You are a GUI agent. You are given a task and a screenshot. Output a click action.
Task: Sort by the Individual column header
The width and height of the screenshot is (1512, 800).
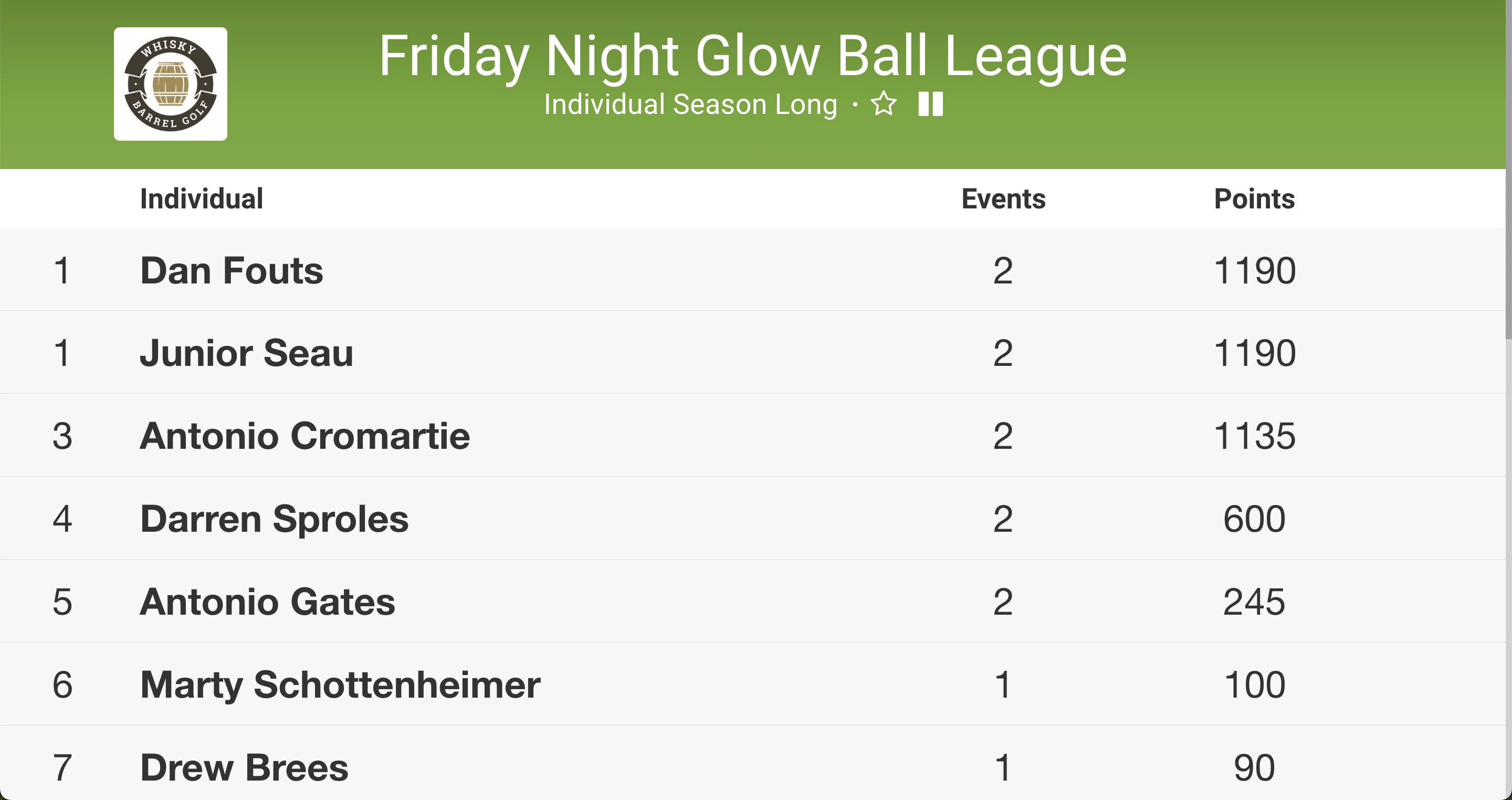[x=201, y=198]
